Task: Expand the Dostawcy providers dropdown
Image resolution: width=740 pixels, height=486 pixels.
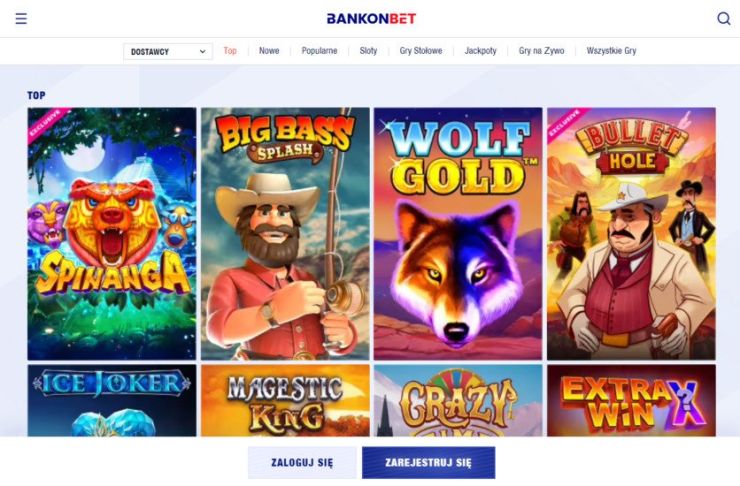Action: (x=168, y=51)
